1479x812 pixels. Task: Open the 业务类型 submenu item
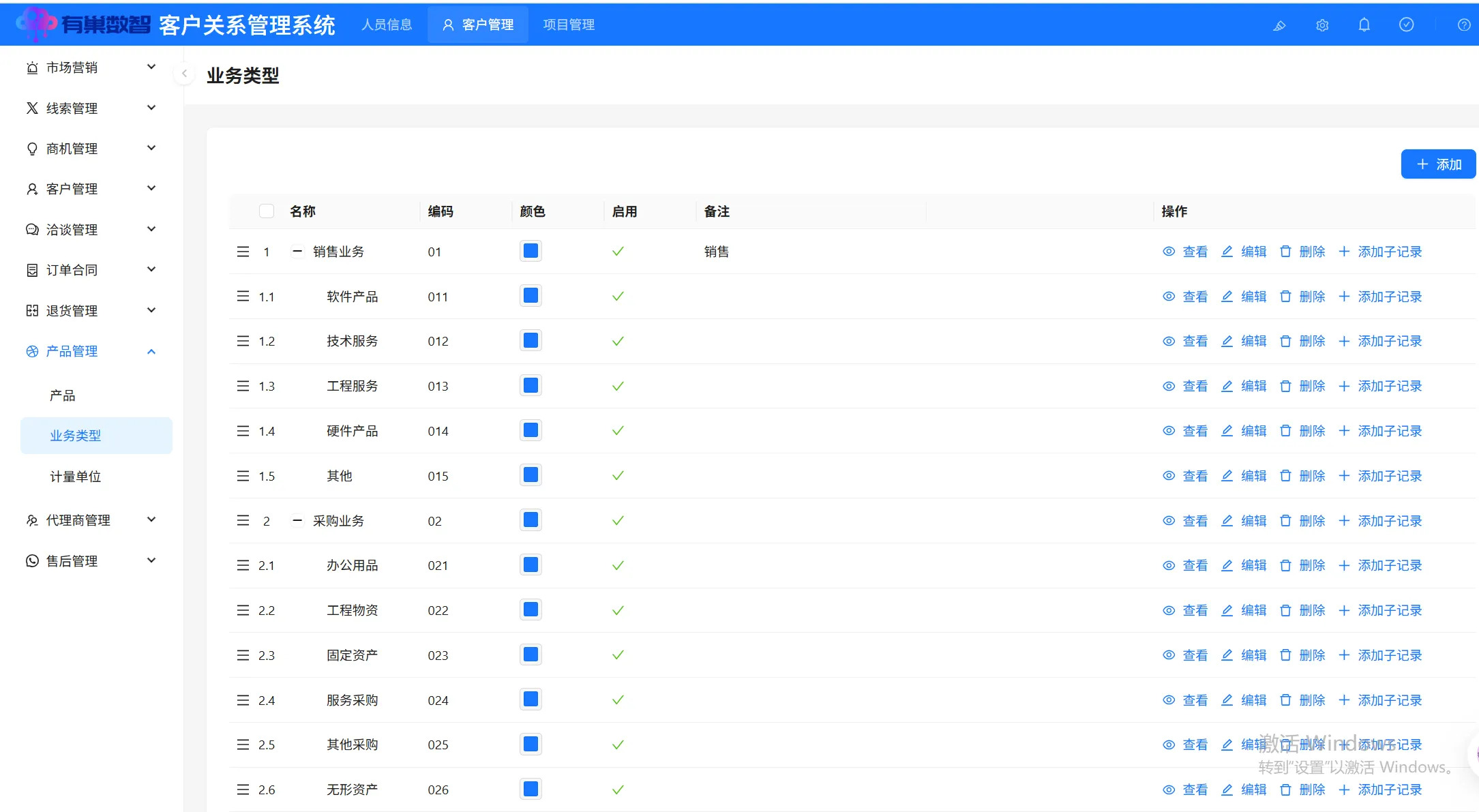pyautogui.click(x=96, y=436)
